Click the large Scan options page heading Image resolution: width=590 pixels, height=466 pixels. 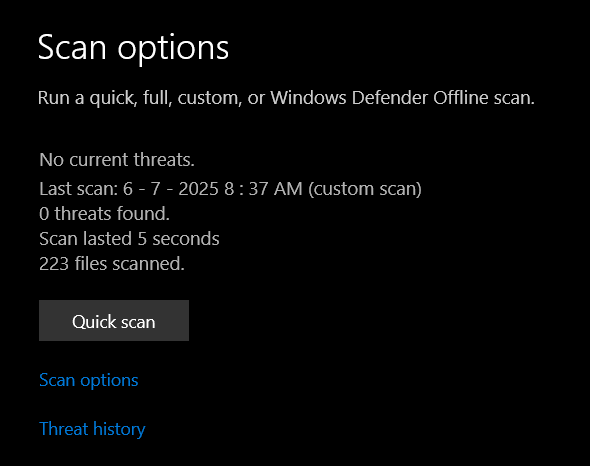point(133,49)
